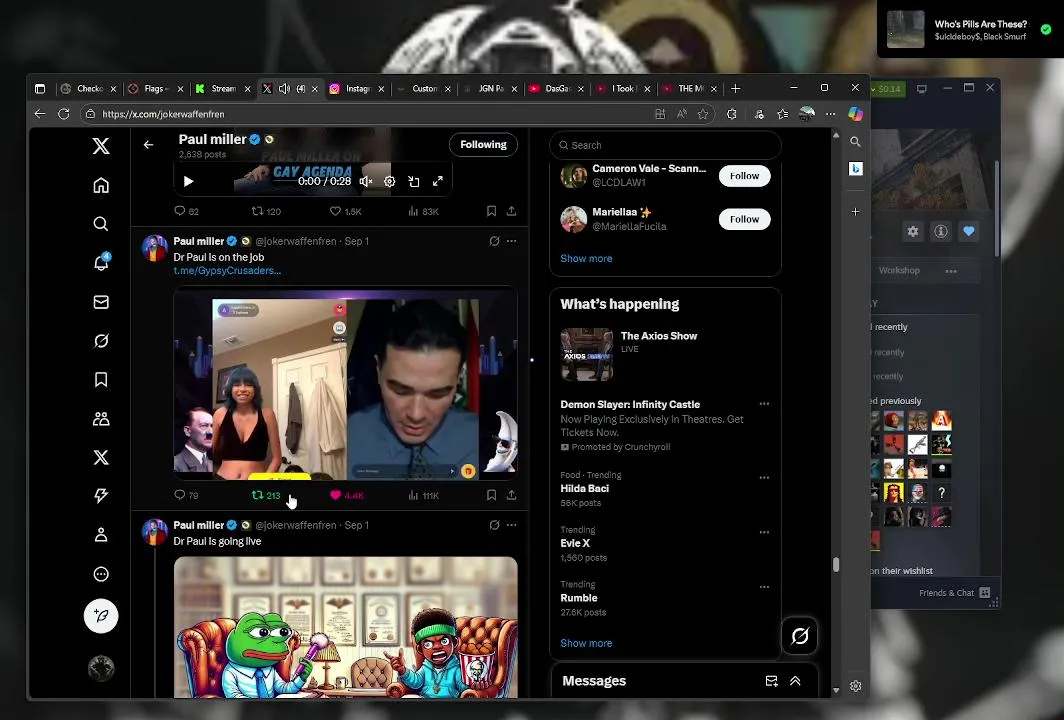
Task: Unmute the video volume
Action: (x=366, y=181)
